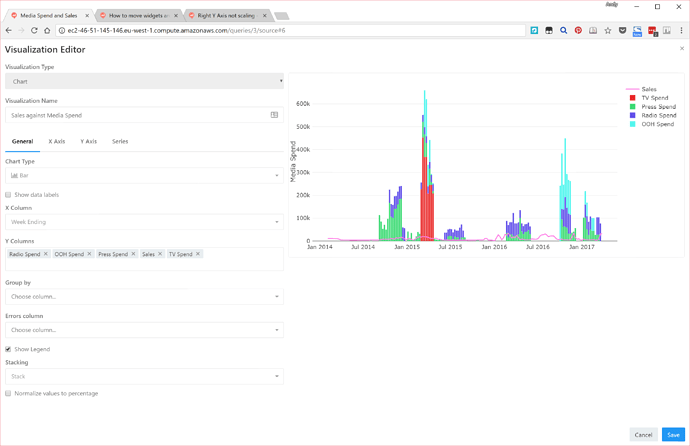Click the Cancel button

click(x=643, y=435)
